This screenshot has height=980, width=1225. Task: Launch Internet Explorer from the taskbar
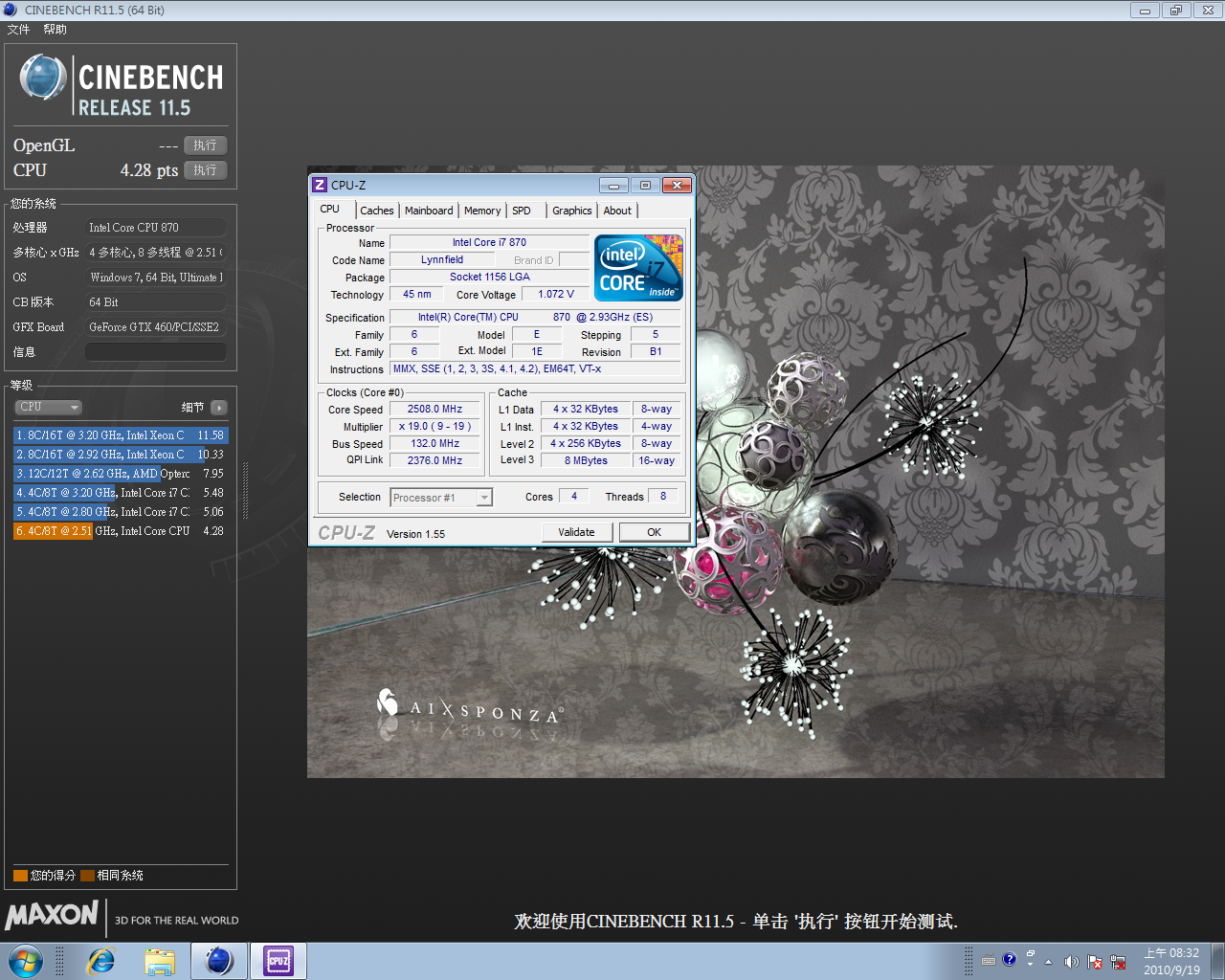click(100, 961)
